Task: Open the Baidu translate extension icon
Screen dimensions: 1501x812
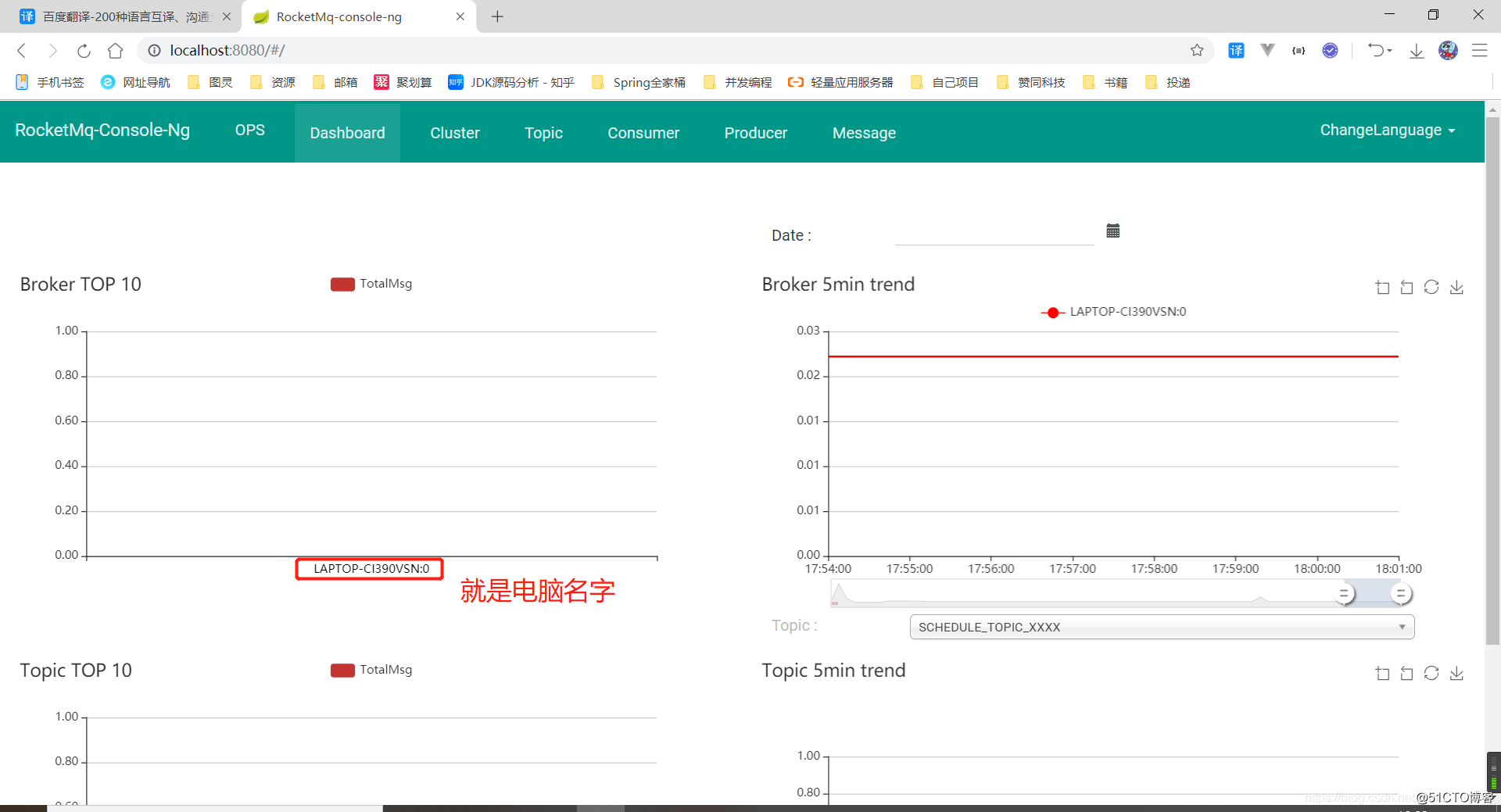Action: 1236,51
